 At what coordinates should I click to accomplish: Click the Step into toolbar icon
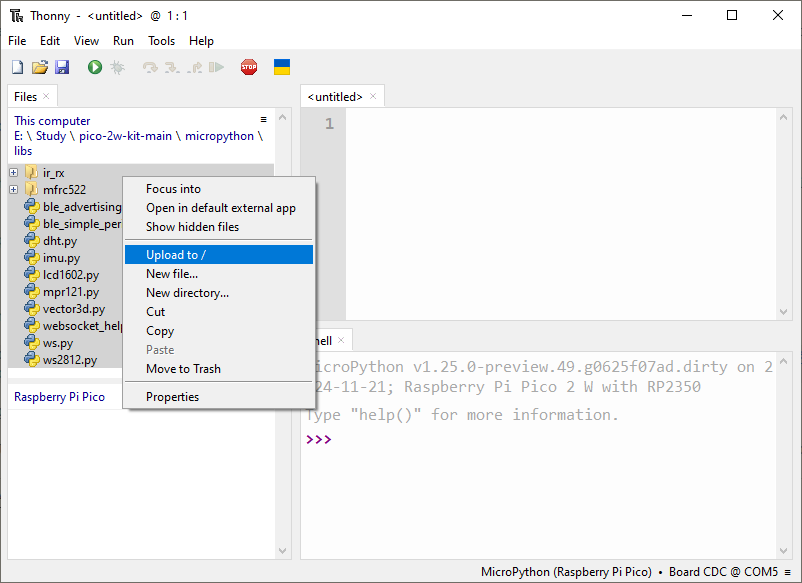click(x=172, y=67)
